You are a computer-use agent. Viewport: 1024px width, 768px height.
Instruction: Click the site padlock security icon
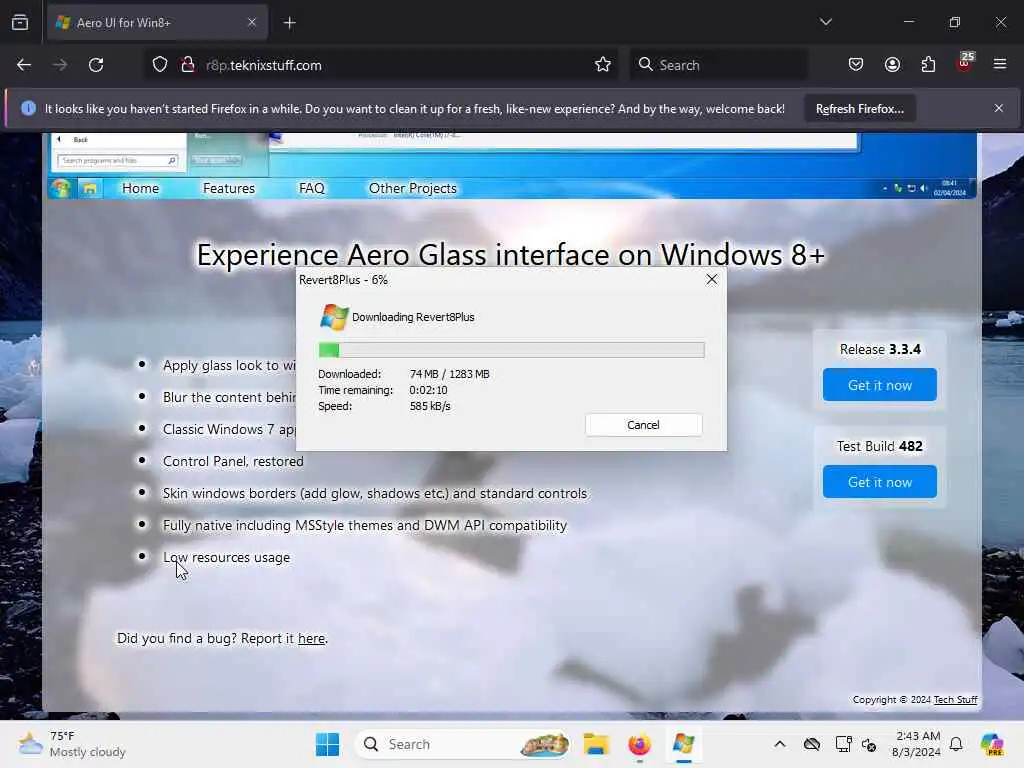point(187,65)
